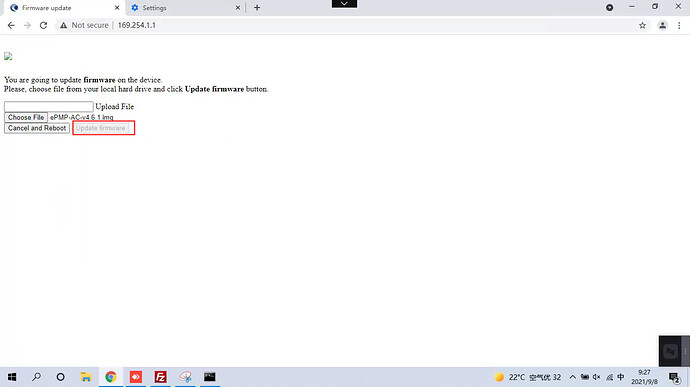The width and height of the screenshot is (690, 387).
Task: Expand the black dropdown chevron at top
Action: coord(344,4)
